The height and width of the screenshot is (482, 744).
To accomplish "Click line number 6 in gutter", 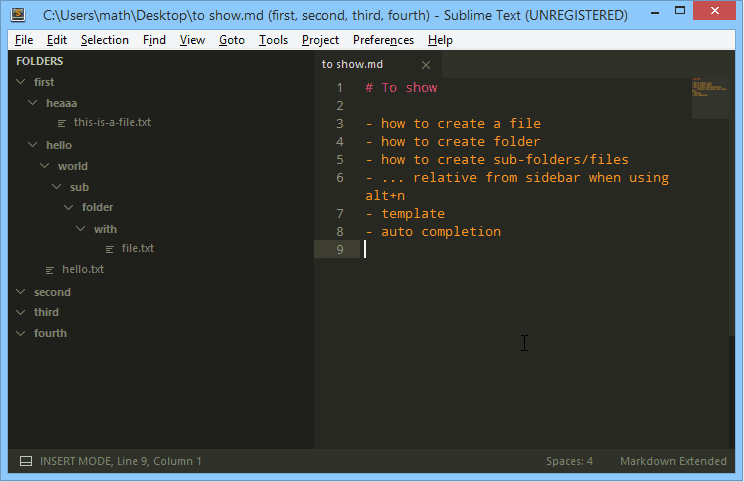I will tap(340, 178).
